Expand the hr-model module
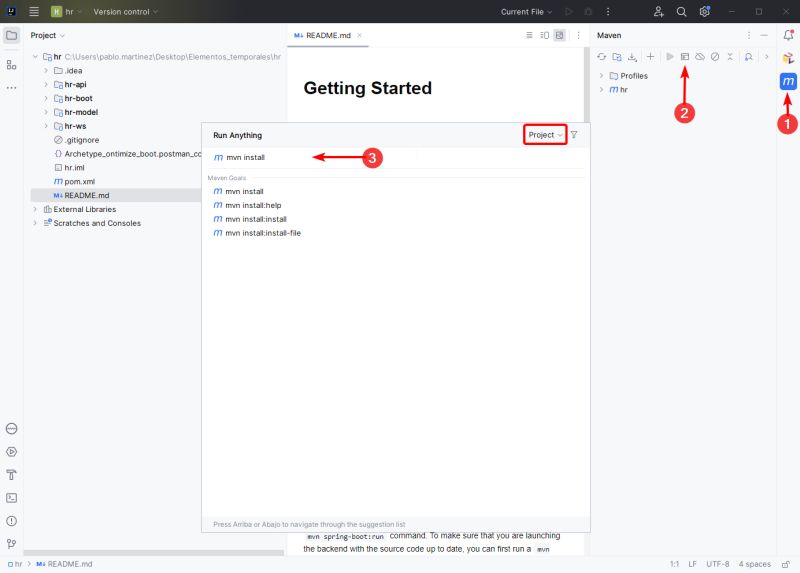The height and width of the screenshot is (573, 800). click(46, 112)
